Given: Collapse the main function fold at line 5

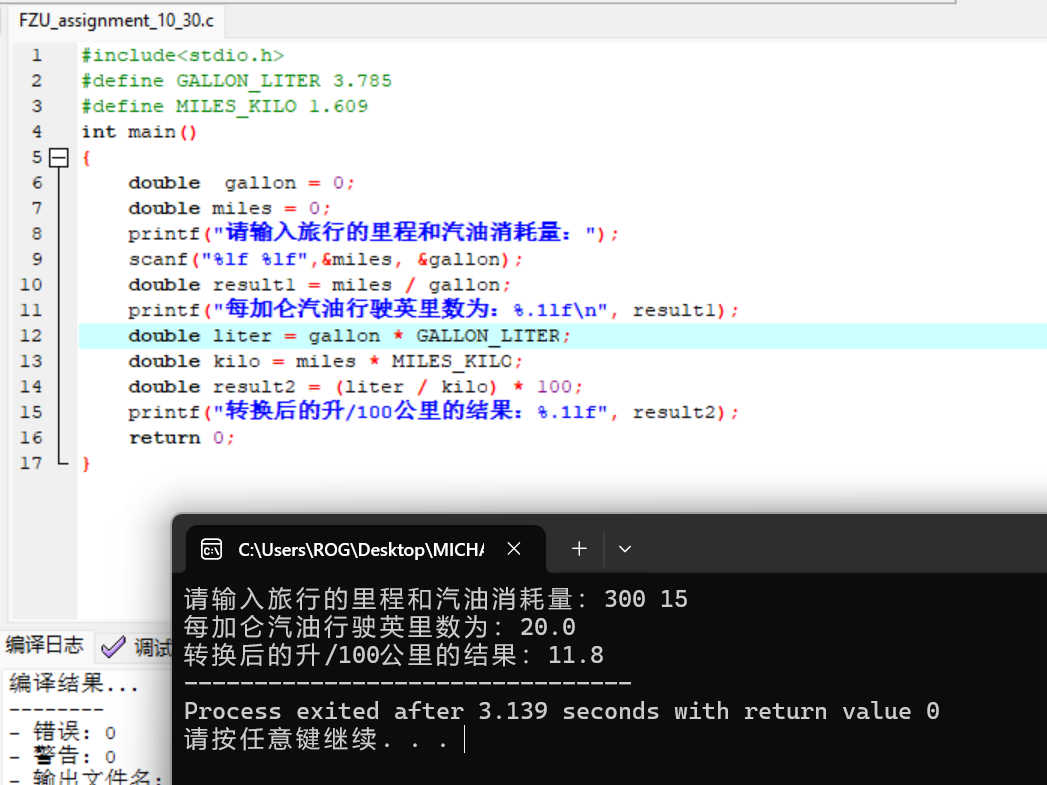Looking at the screenshot, I should [59, 158].
